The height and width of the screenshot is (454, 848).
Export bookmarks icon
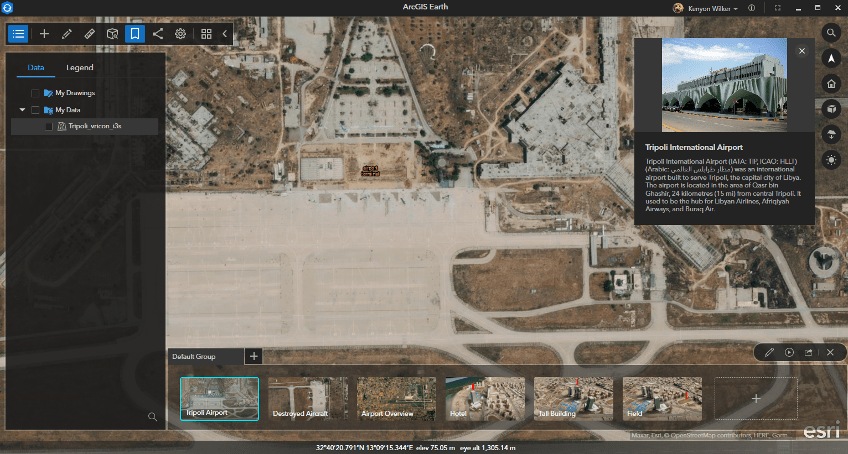click(x=809, y=352)
